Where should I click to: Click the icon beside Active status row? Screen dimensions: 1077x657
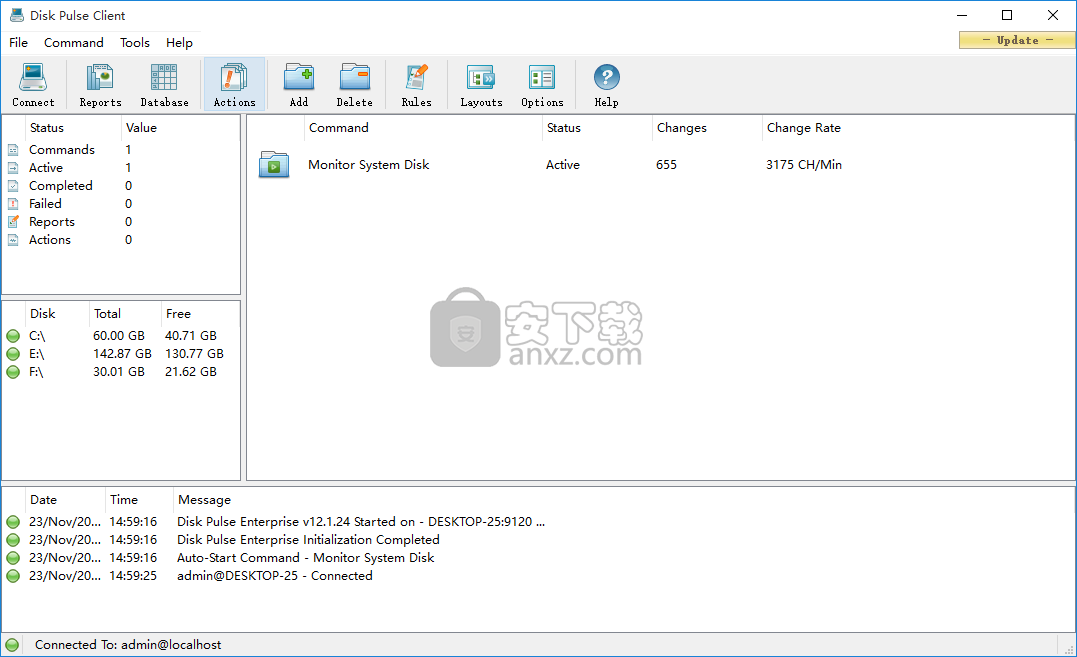13,168
